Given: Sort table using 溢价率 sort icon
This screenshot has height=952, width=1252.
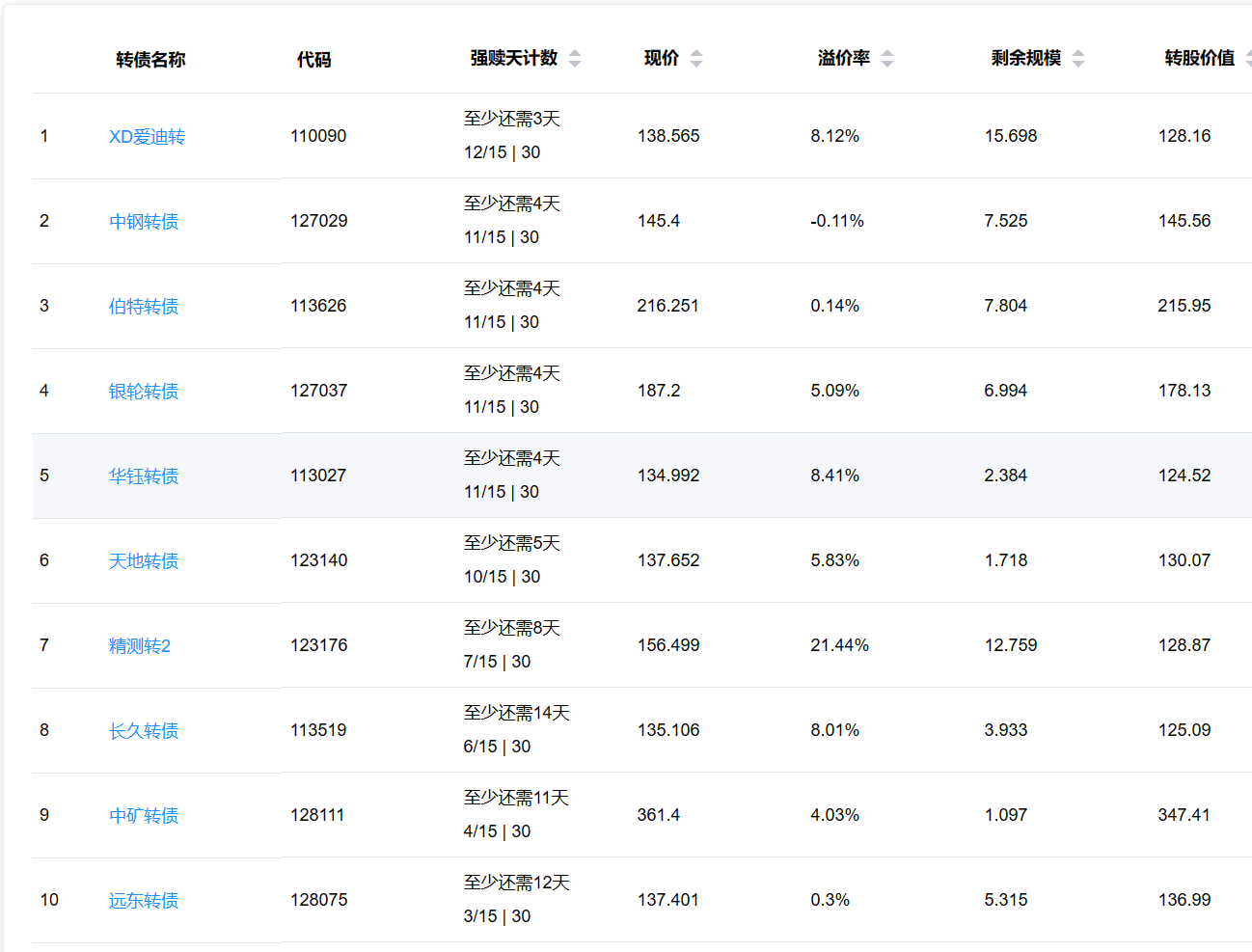Looking at the screenshot, I should (x=887, y=59).
